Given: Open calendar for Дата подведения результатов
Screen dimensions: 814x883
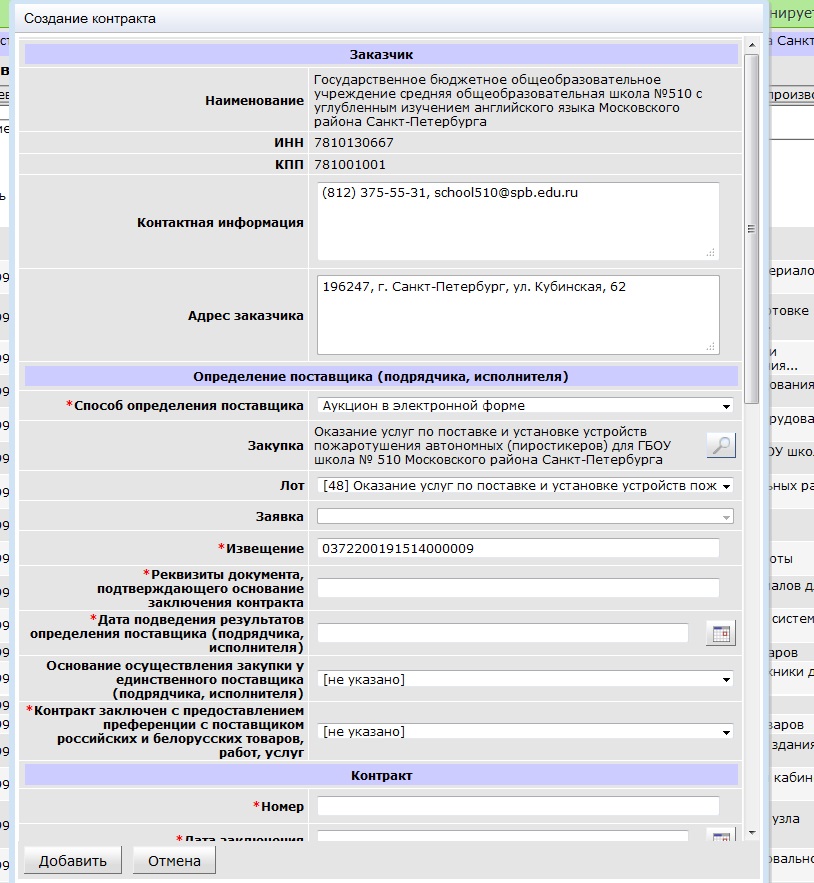Looking at the screenshot, I should [721, 634].
